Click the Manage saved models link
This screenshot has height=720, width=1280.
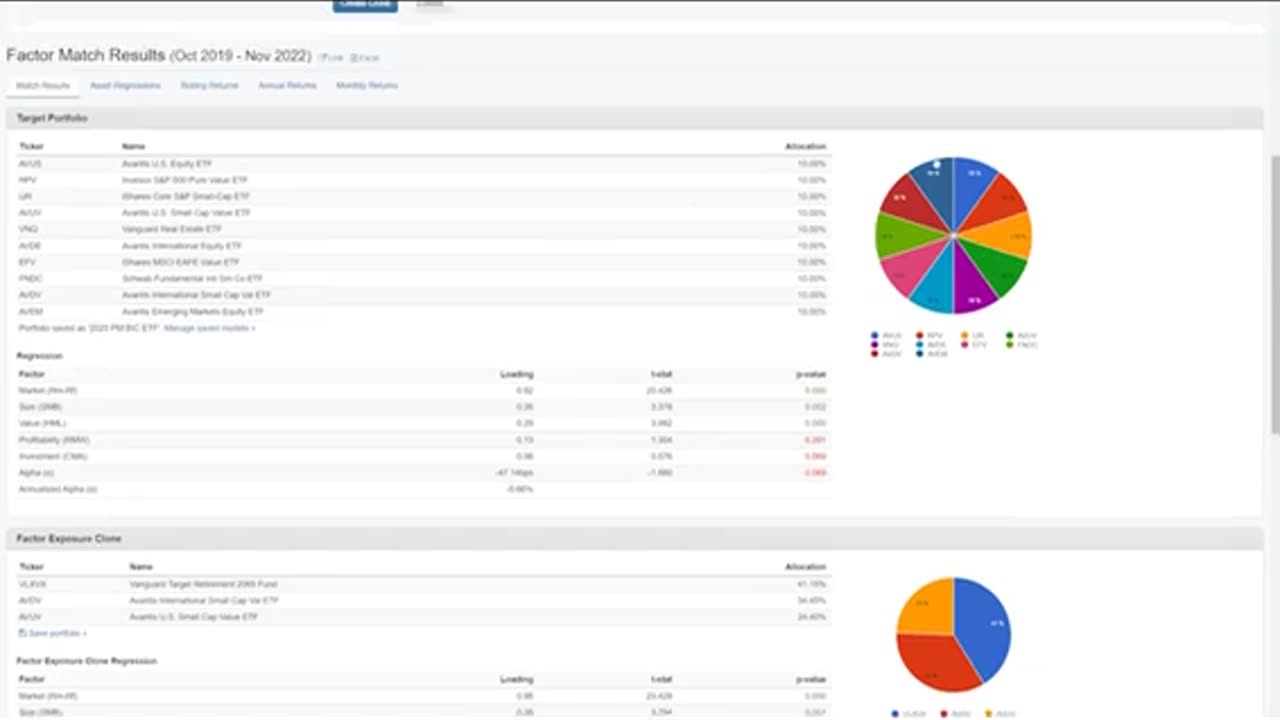tap(209, 328)
